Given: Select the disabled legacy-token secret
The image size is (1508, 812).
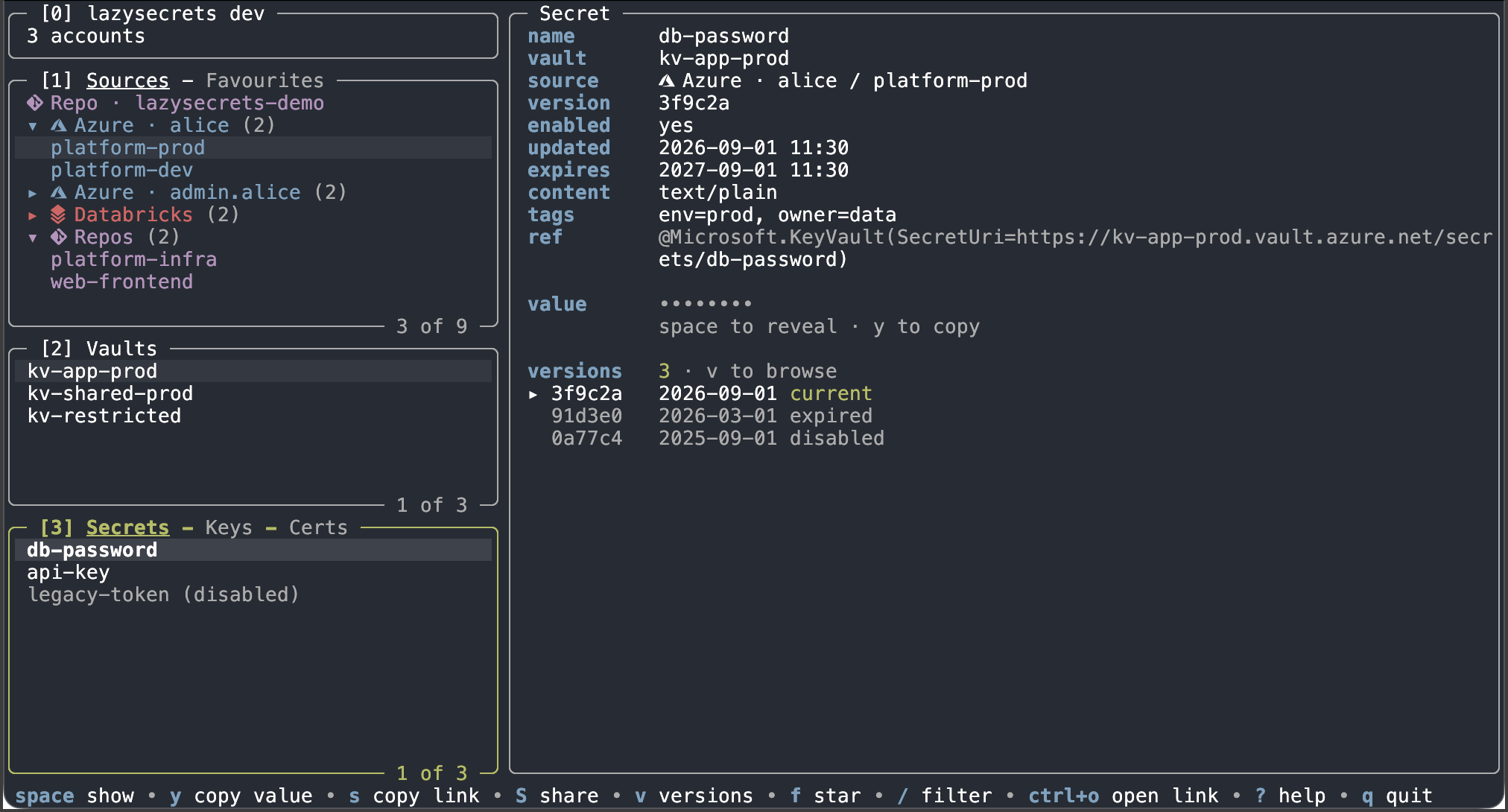Looking at the screenshot, I should pyautogui.click(x=253, y=594).
